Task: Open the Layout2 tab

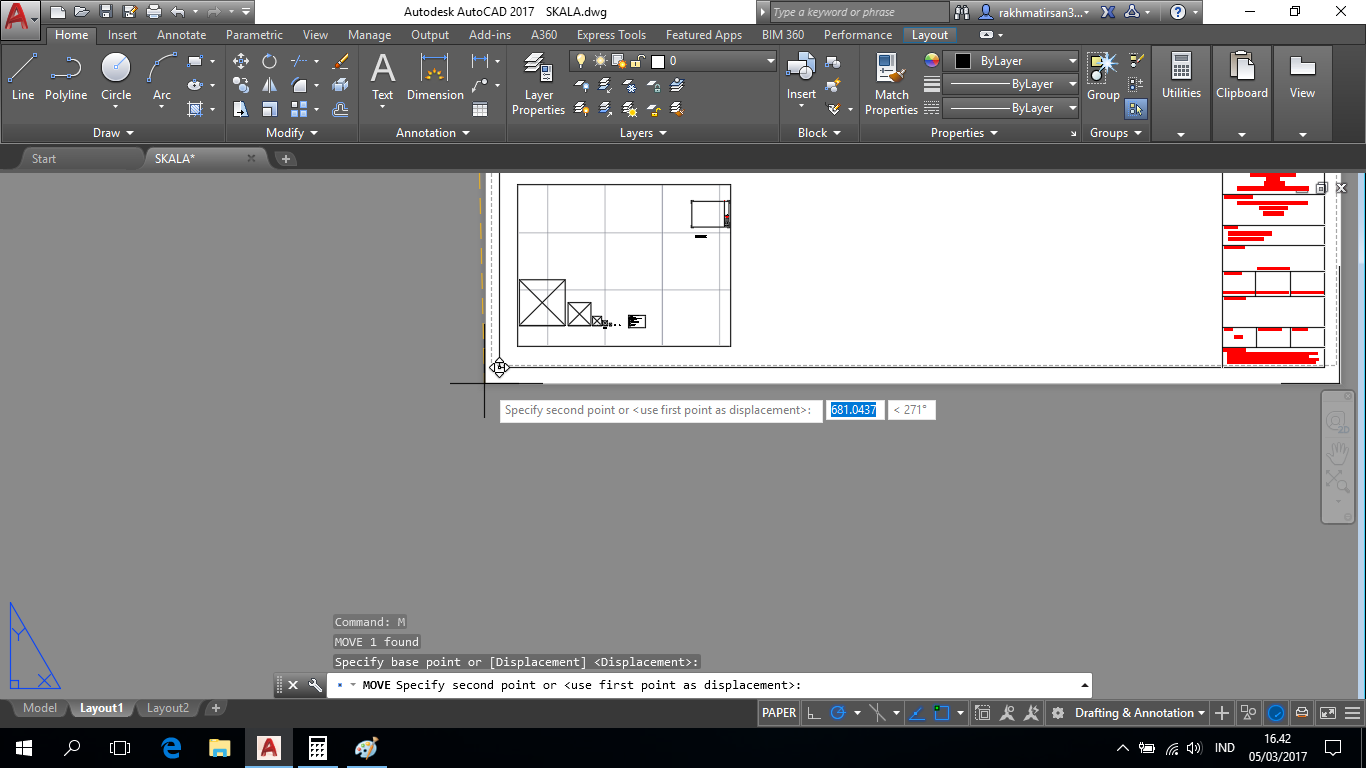Action: click(167, 707)
